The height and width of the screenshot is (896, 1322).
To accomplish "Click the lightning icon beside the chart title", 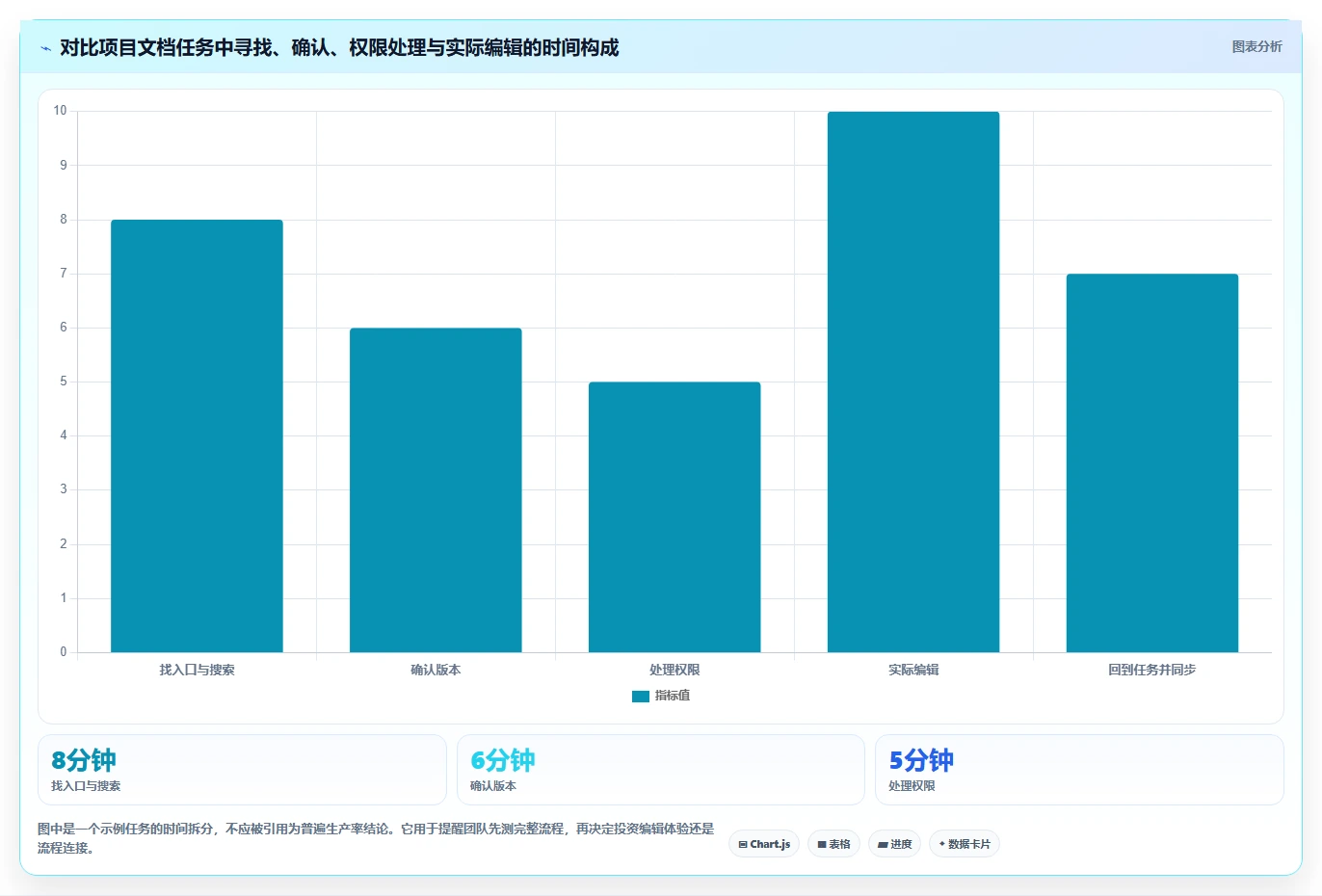I will click(45, 48).
